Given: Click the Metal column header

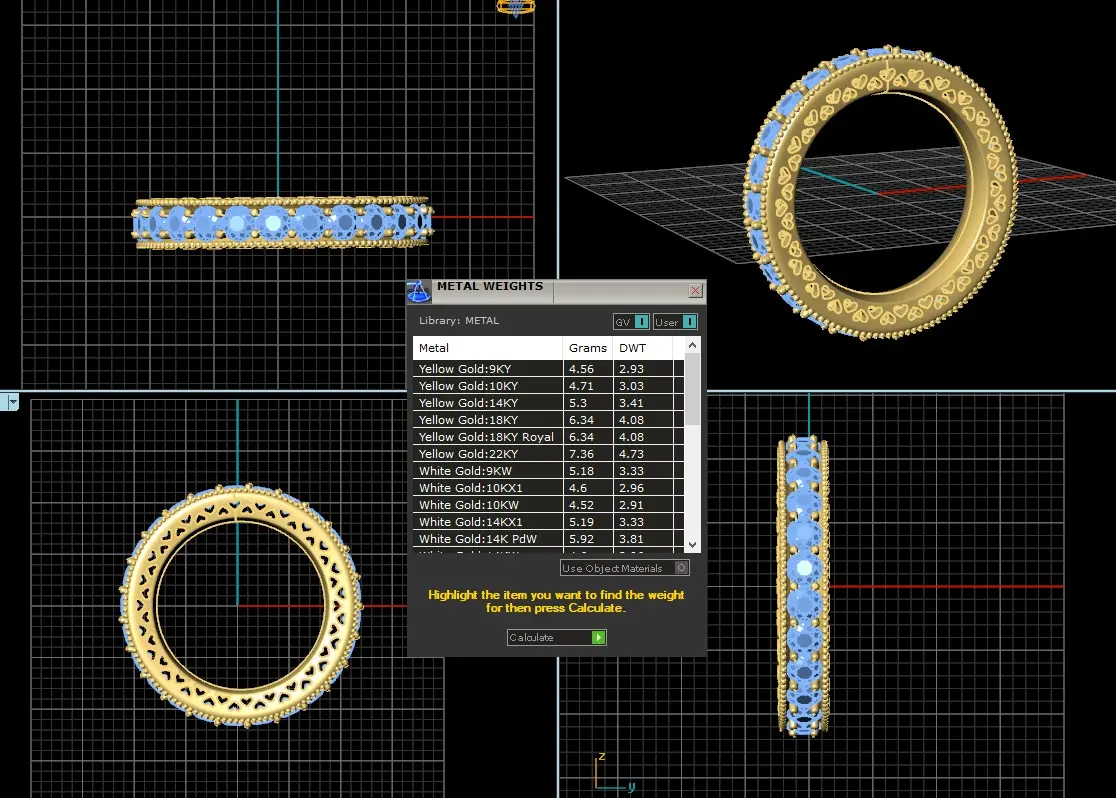Looking at the screenshot, I should coord(488,348).
